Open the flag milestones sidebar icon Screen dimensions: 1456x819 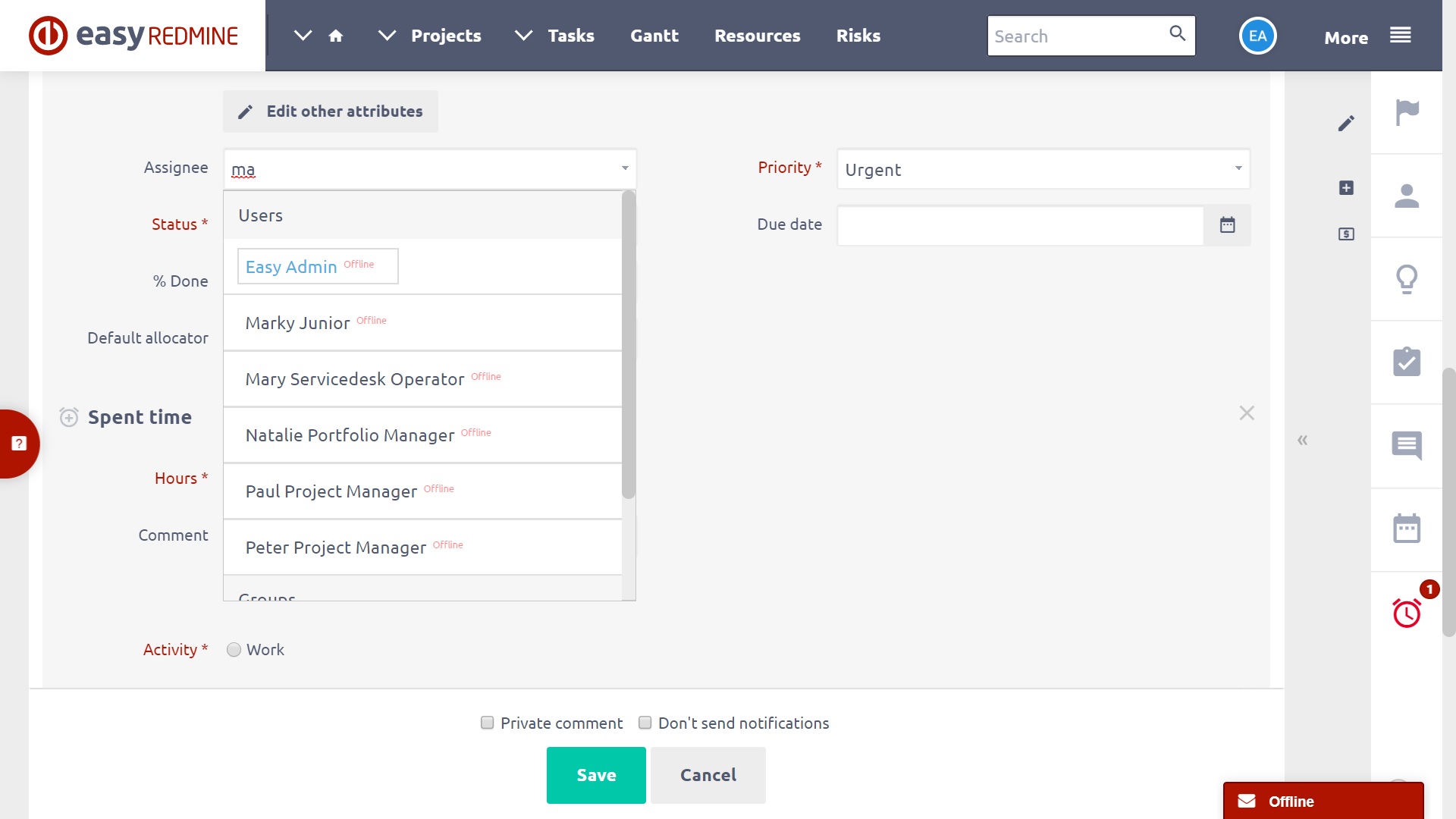coord(1407,112)
